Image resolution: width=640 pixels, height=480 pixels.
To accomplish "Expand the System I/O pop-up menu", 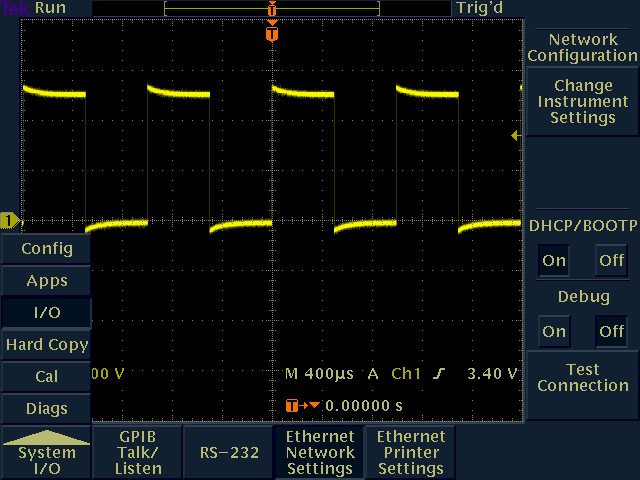I will click(x=45, y=453).
